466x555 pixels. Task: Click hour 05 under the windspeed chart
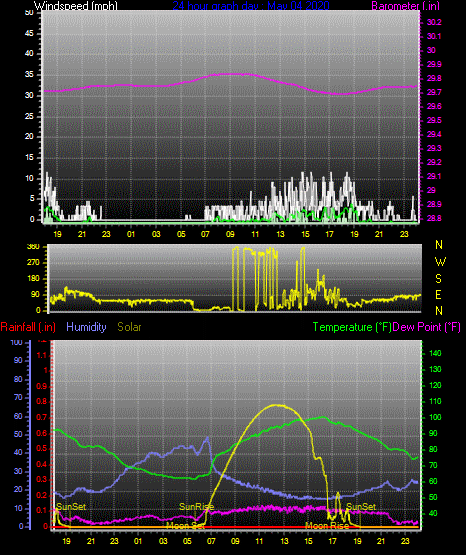pyautogui.click(x=181, y=234)
